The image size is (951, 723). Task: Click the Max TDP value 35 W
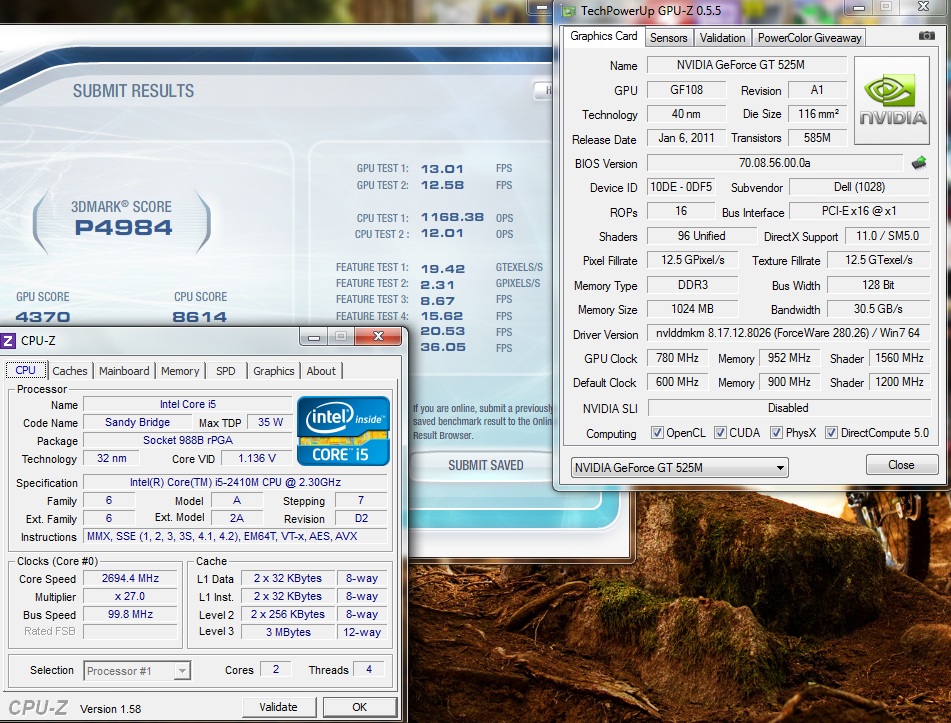(x=271, y=422)
